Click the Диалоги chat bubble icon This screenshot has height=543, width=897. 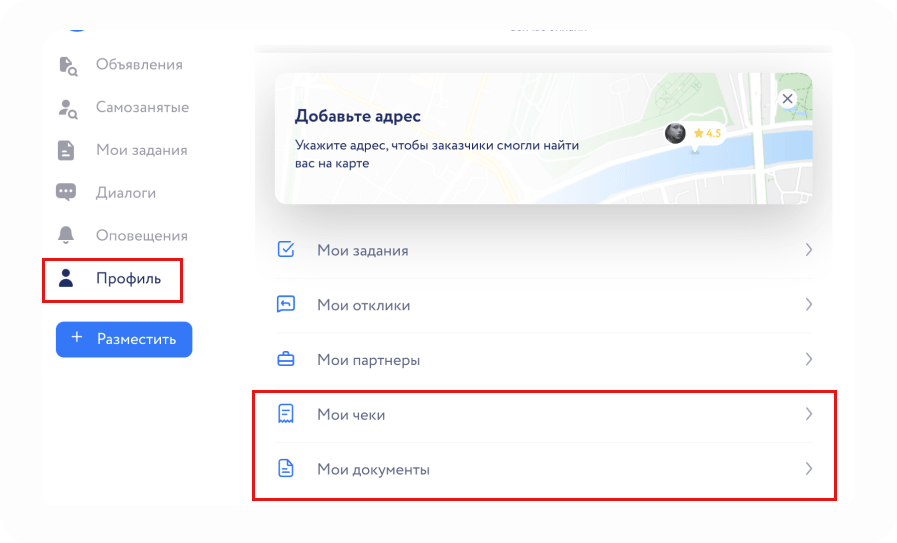[66, 193]
